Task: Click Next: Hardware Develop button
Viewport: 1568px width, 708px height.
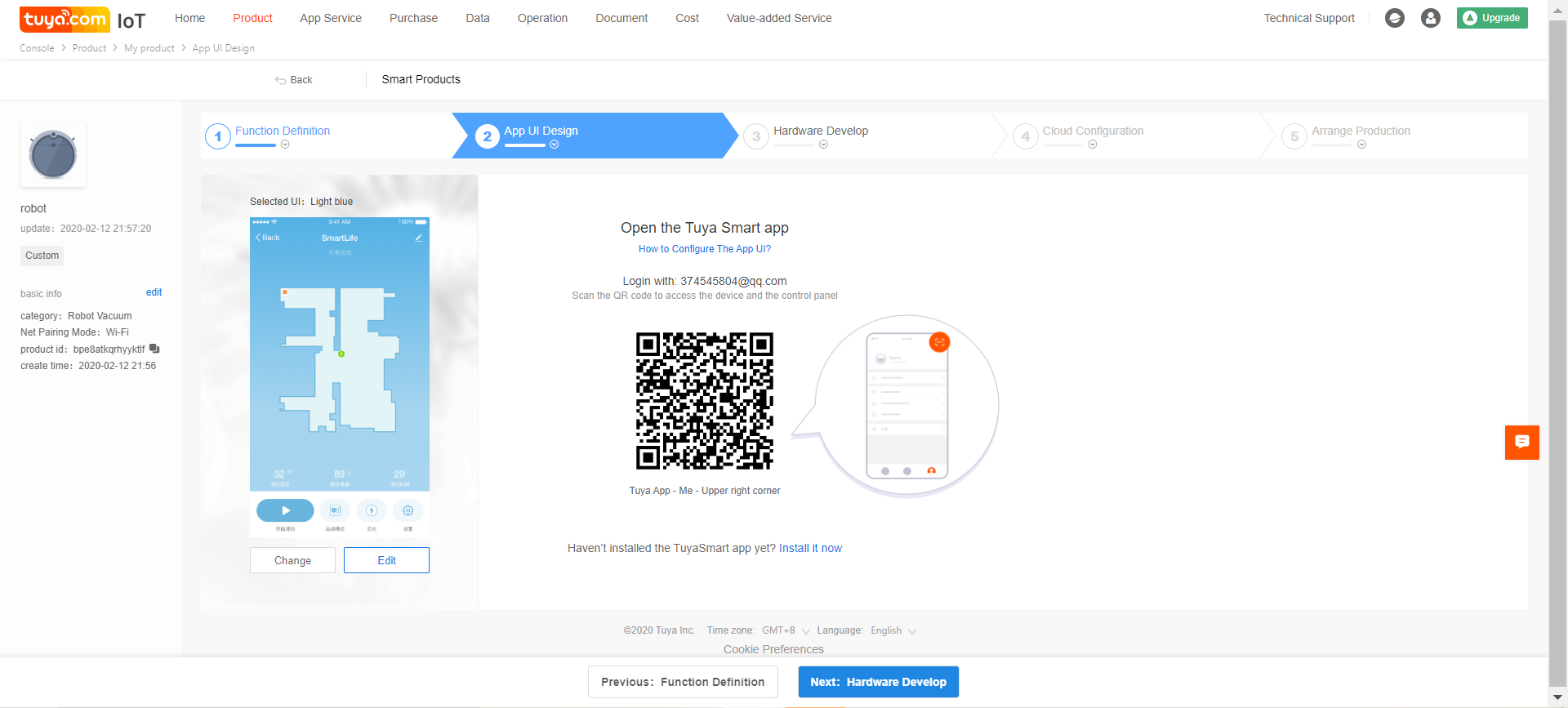Action: 879,682
